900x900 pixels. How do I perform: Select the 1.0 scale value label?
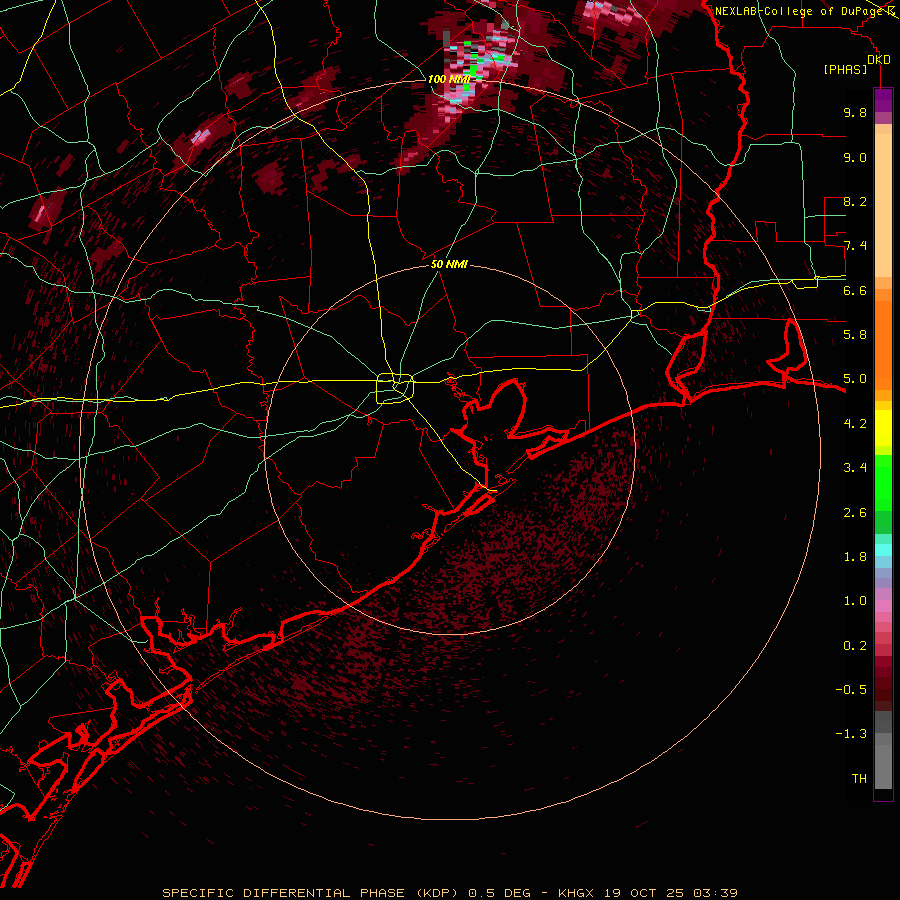(x=855, y=601)
